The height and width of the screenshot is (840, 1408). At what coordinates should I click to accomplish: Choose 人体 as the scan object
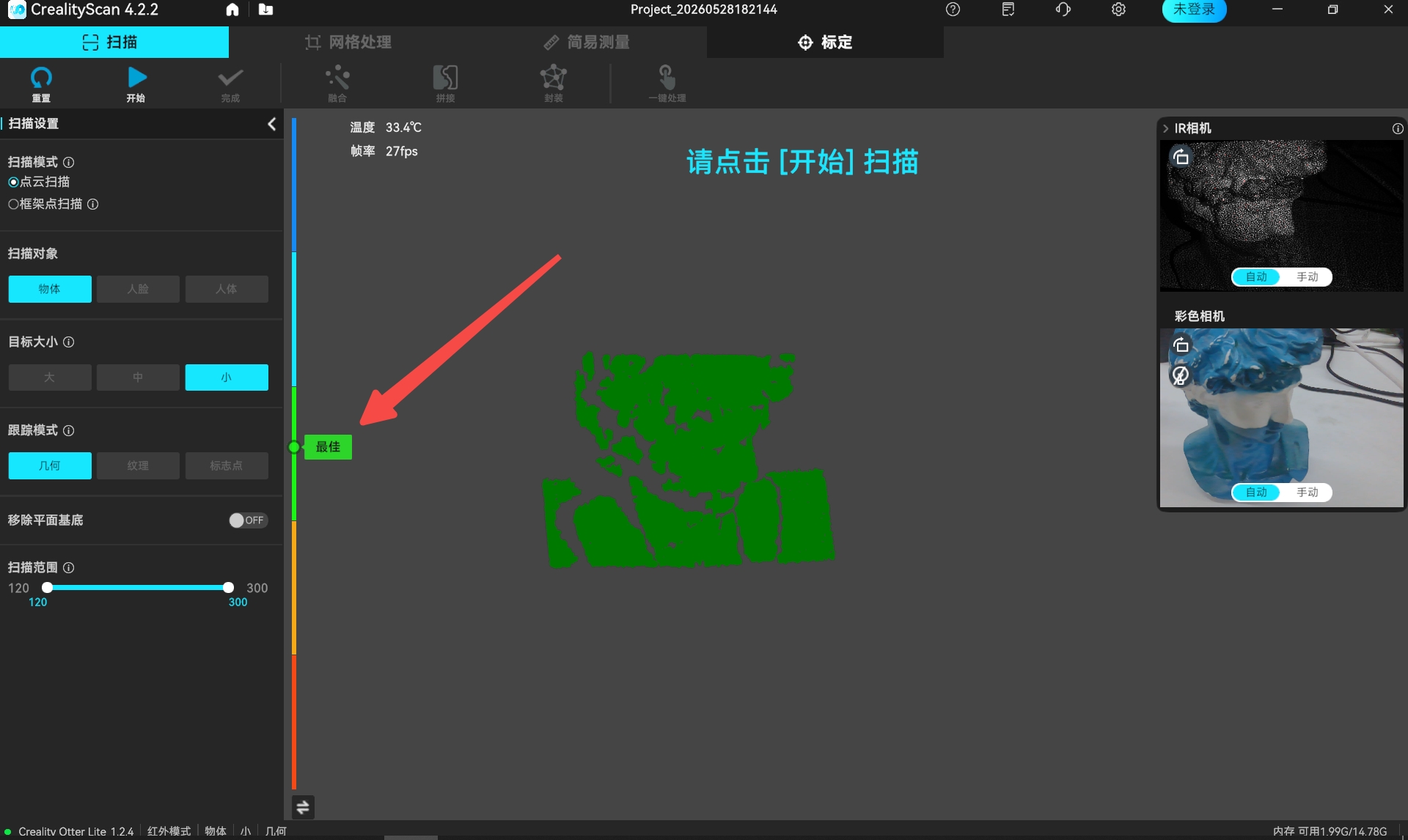[x=227, y=289]
